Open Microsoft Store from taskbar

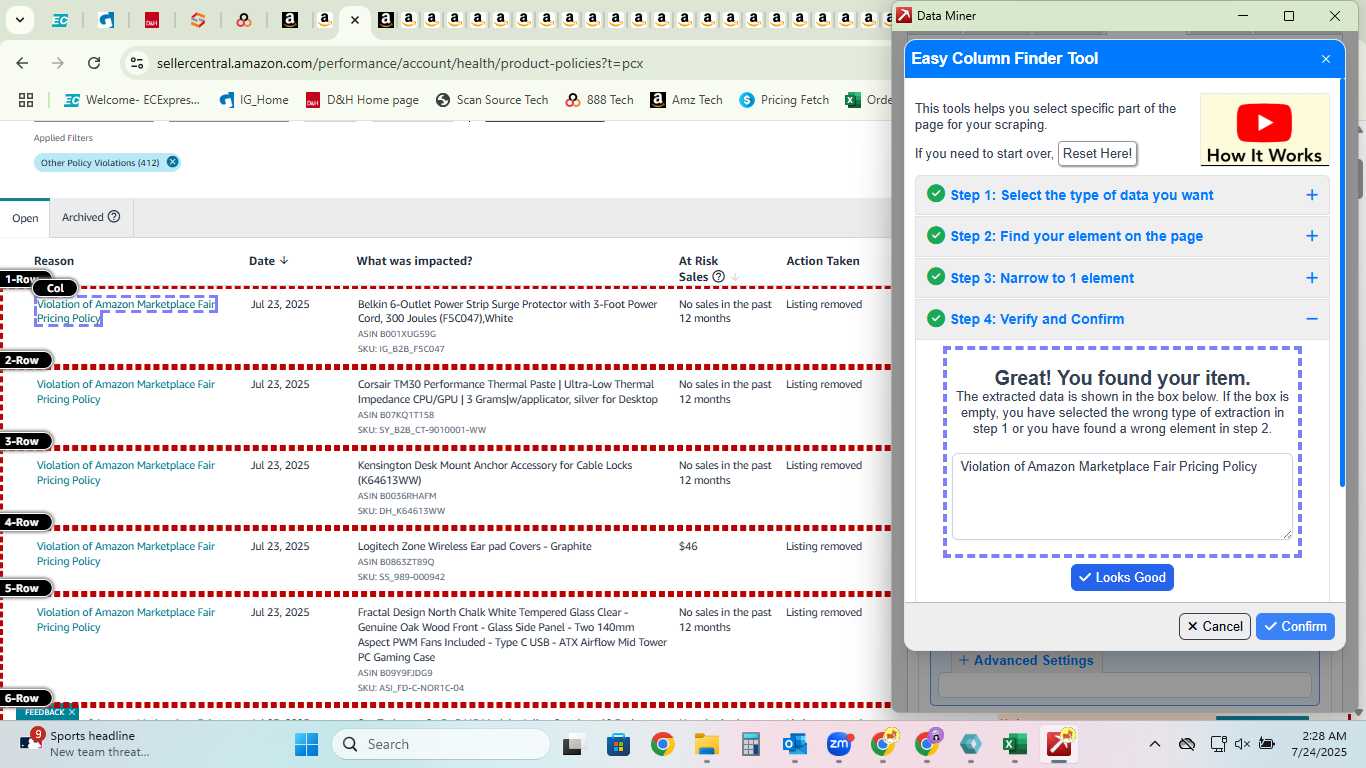tap(618, 744)
